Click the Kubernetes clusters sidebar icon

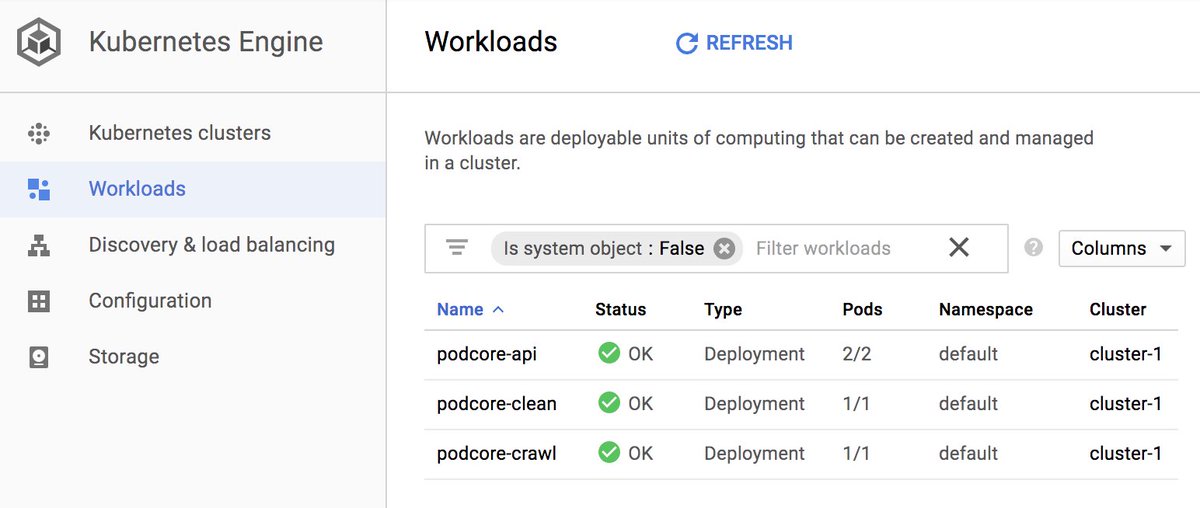pyautogui.click(x=39, y=133)
